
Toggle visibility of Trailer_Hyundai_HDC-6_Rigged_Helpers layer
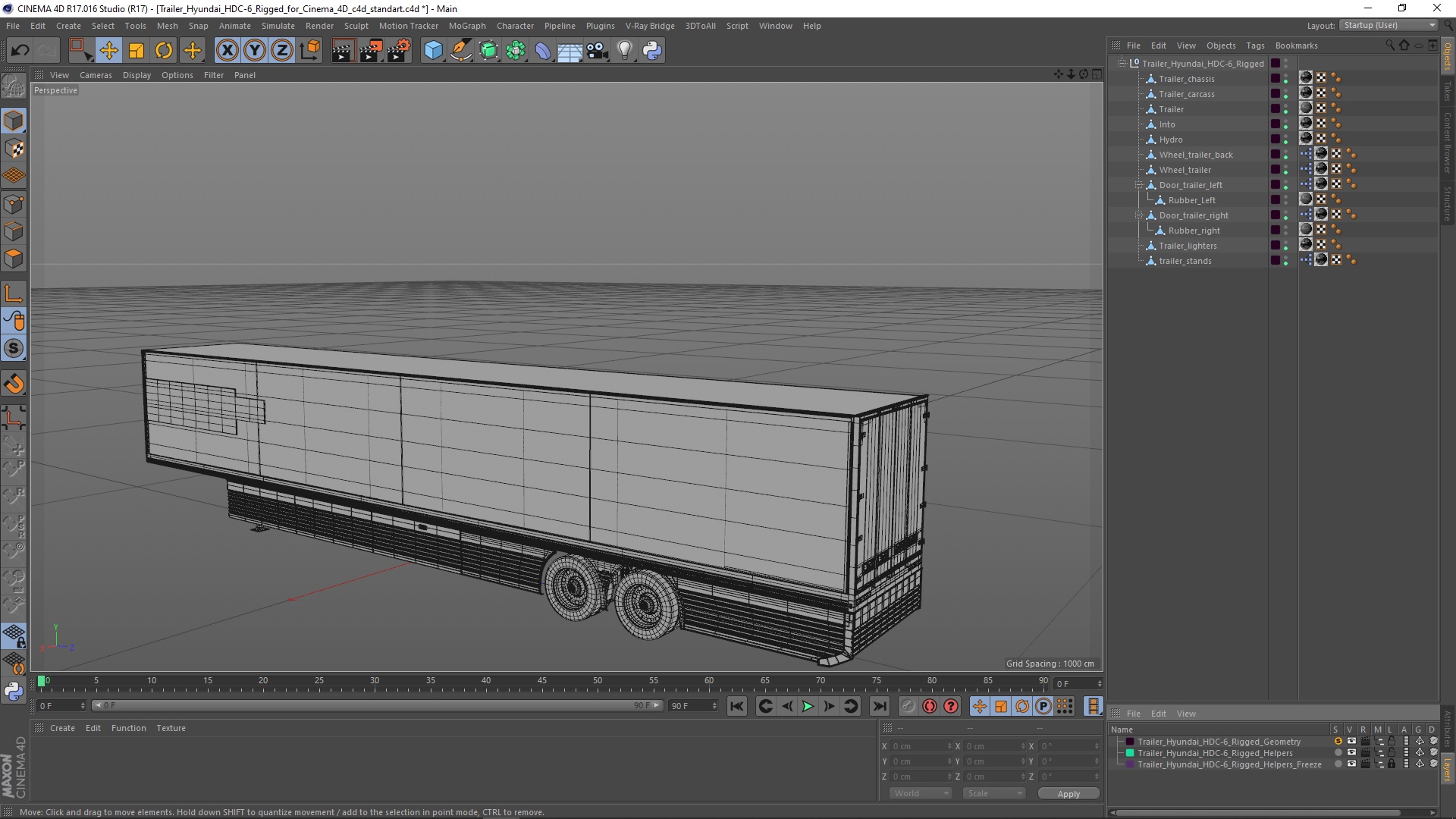1351,753
